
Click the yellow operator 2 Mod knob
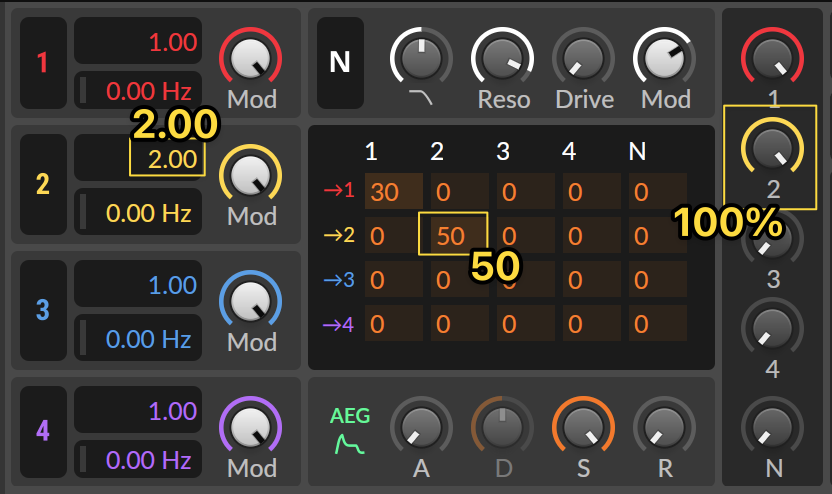[x=250, y=175]
